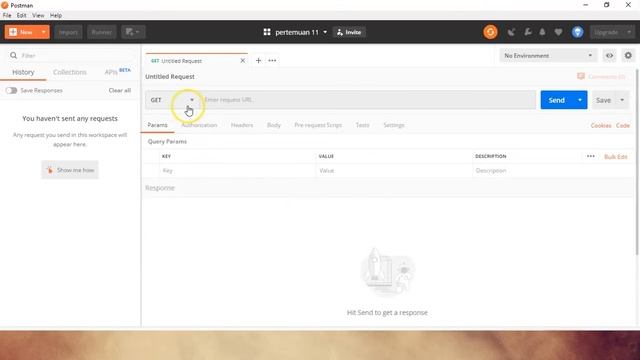640x360 pixels.
Task: Open the capture requests satellite icon
Action: tap(511, 32)
